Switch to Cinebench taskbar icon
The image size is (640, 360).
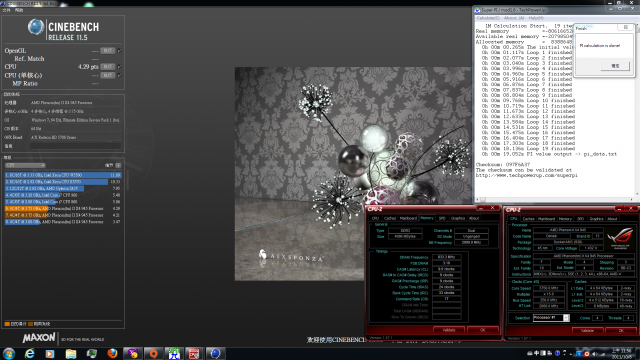(215, 353)
